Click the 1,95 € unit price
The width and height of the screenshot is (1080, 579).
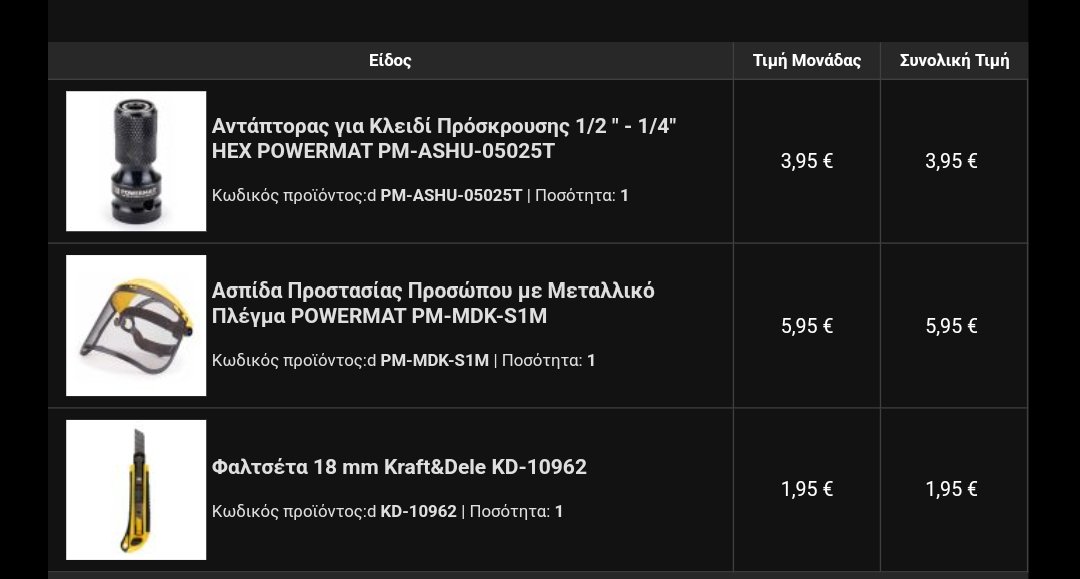pyautogui.click(x=807, y=489)
